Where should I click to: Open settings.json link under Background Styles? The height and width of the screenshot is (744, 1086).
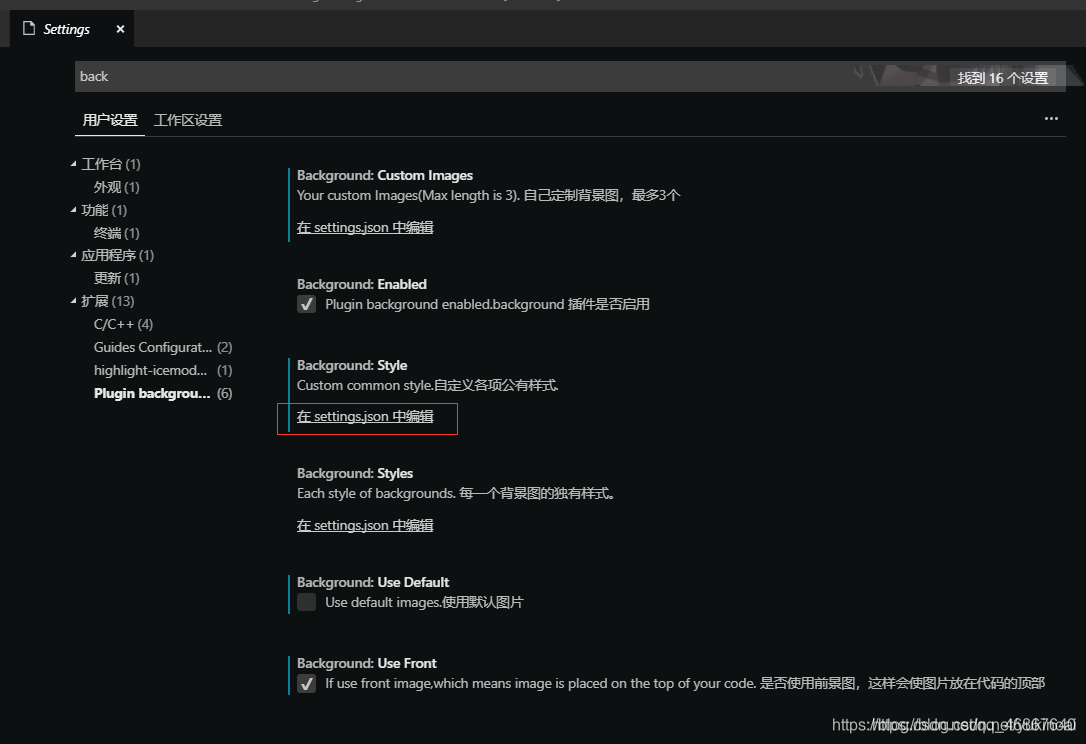(x=365, y=525)
